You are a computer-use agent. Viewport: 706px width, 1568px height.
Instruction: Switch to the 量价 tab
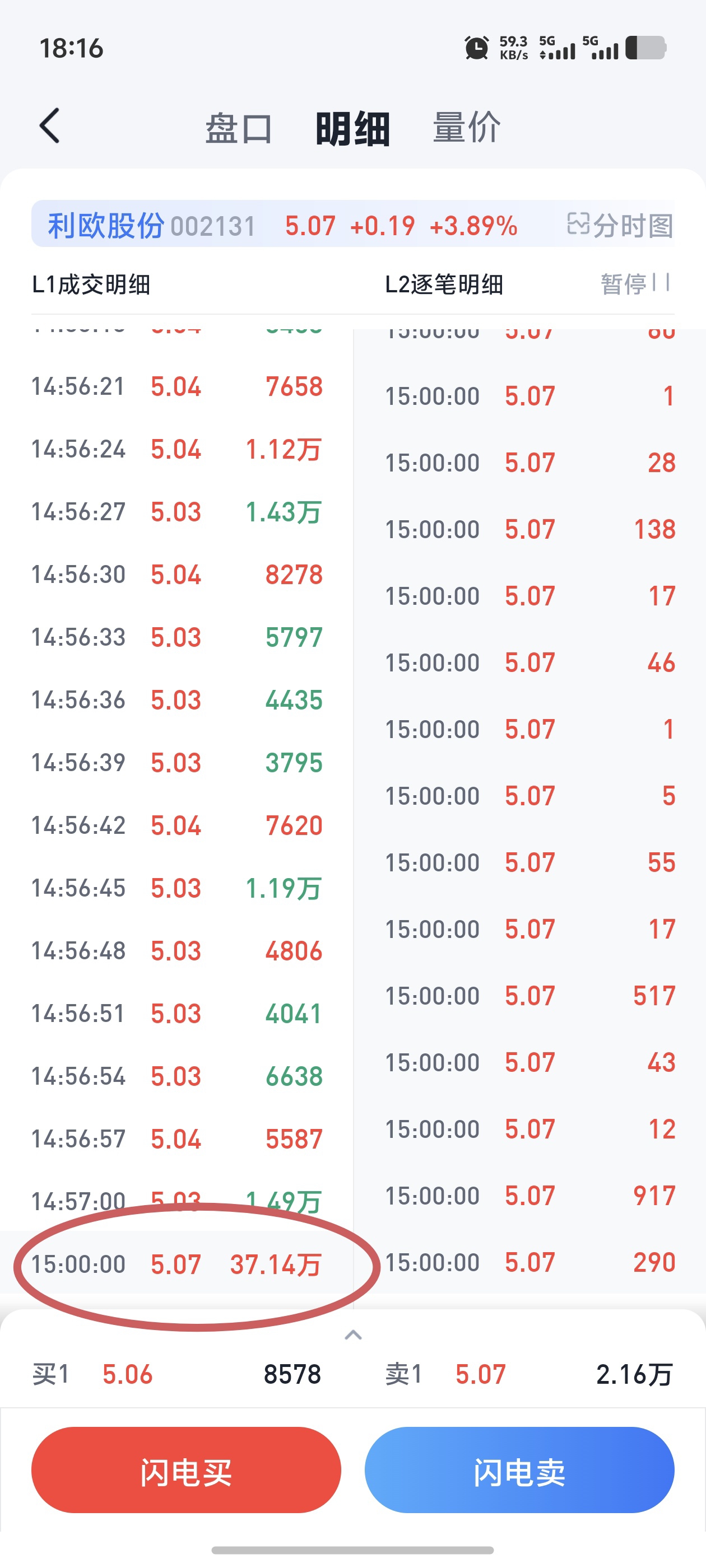pyautogui.click(x=467, y=128)
